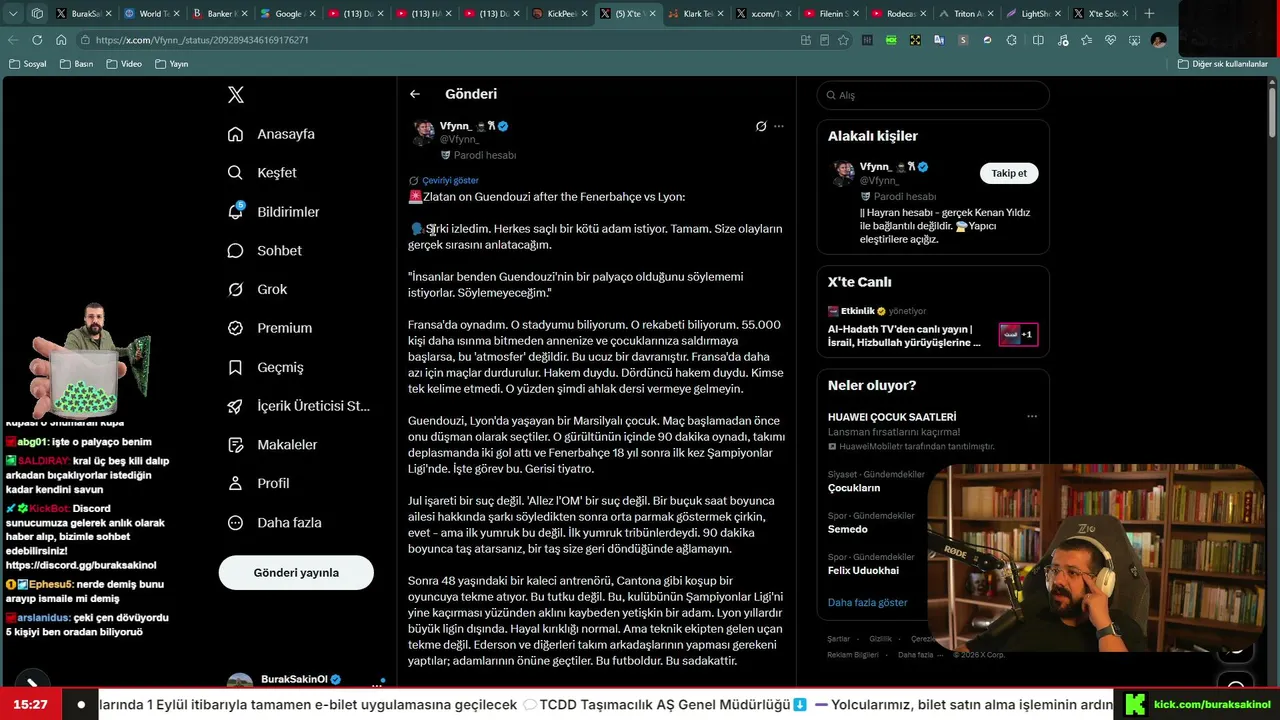Open the Premium page
1280x720 pixels.
coord(269,328)
